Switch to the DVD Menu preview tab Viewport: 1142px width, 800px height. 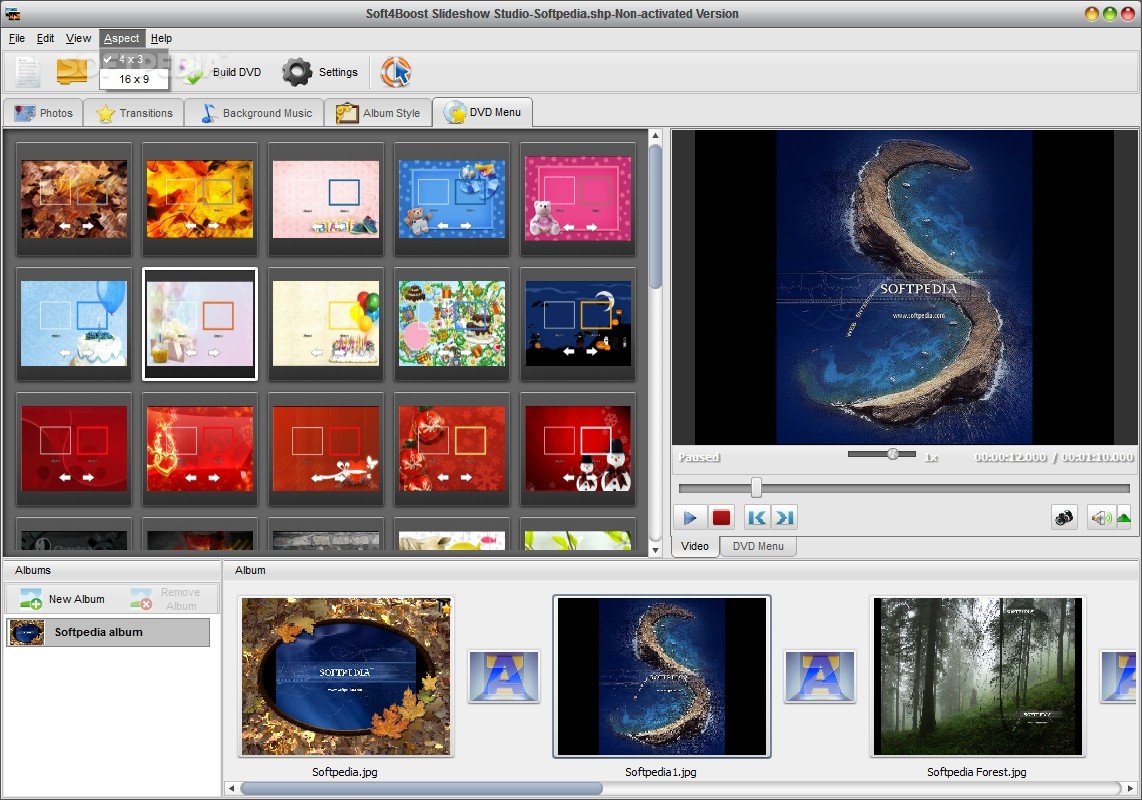[757, 546]
